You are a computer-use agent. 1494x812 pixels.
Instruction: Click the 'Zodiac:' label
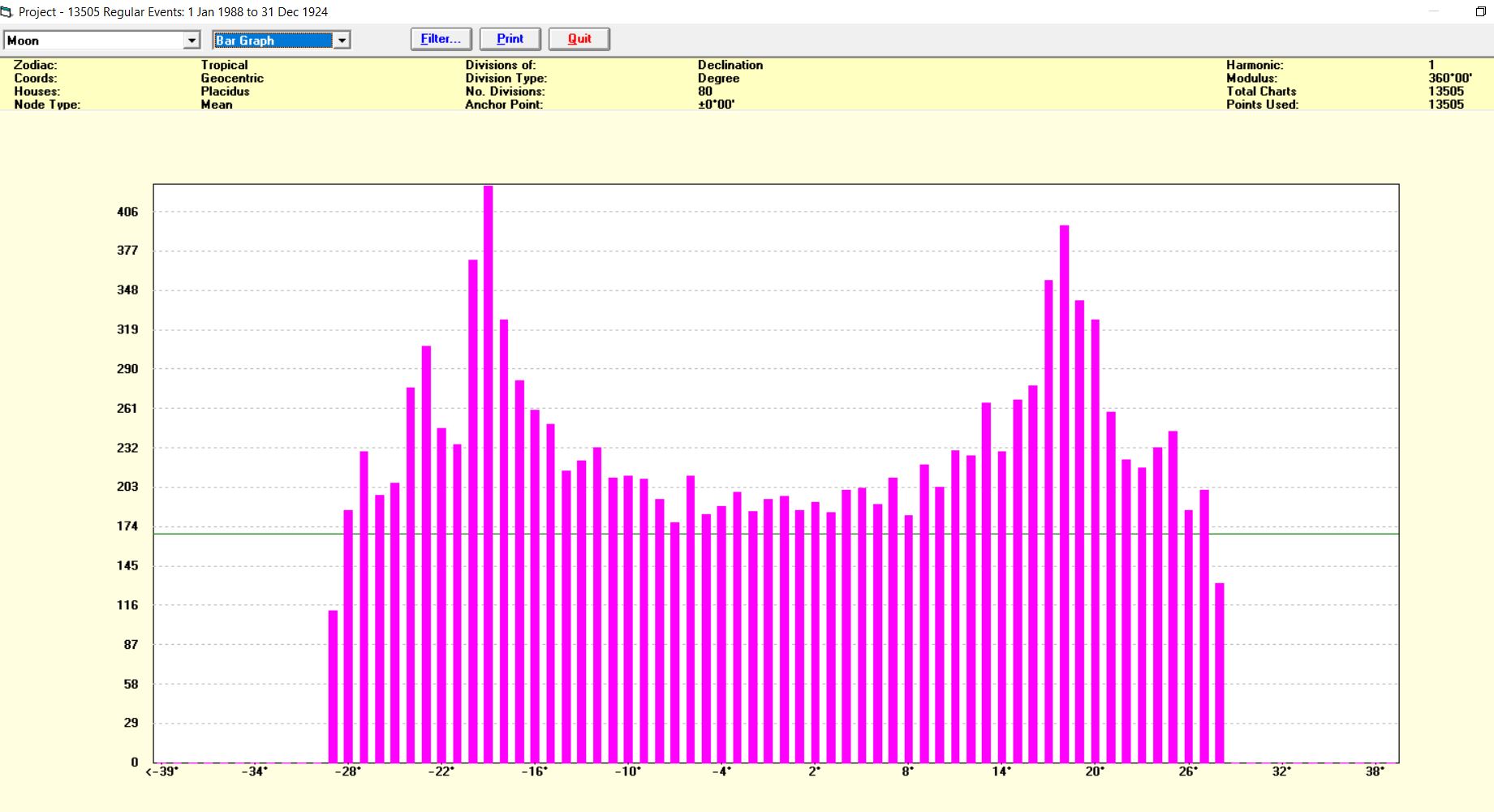36,65
